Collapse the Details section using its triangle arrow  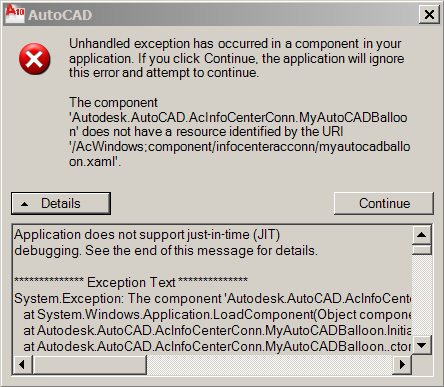coord(24,204)
